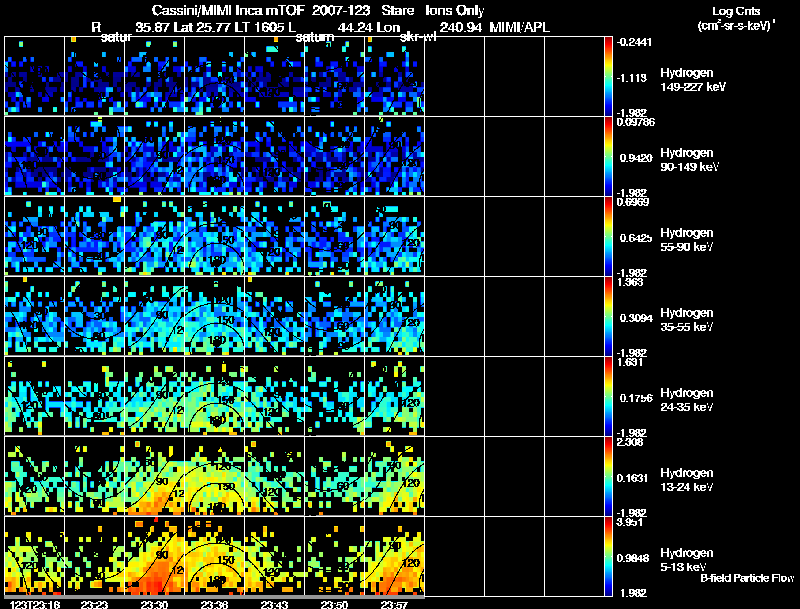Click the 'Hydrogen 90-149 keV' label
Image resolution: width=800 pixels, height=609 pixels.
(x=690, y=160)
